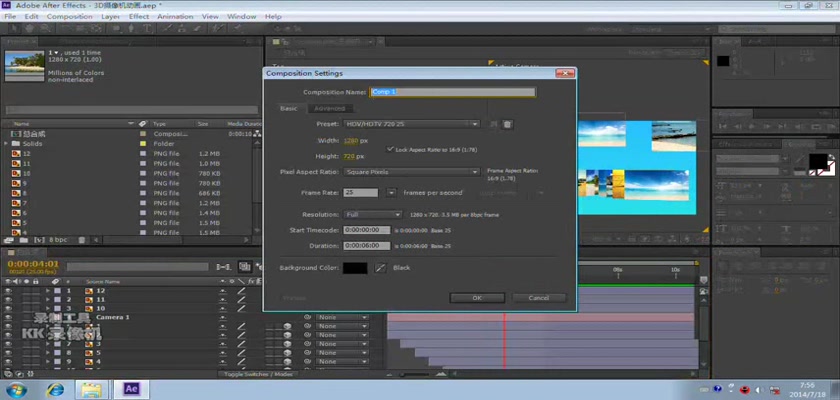Open the Composition menu

(x=70, y=17)
